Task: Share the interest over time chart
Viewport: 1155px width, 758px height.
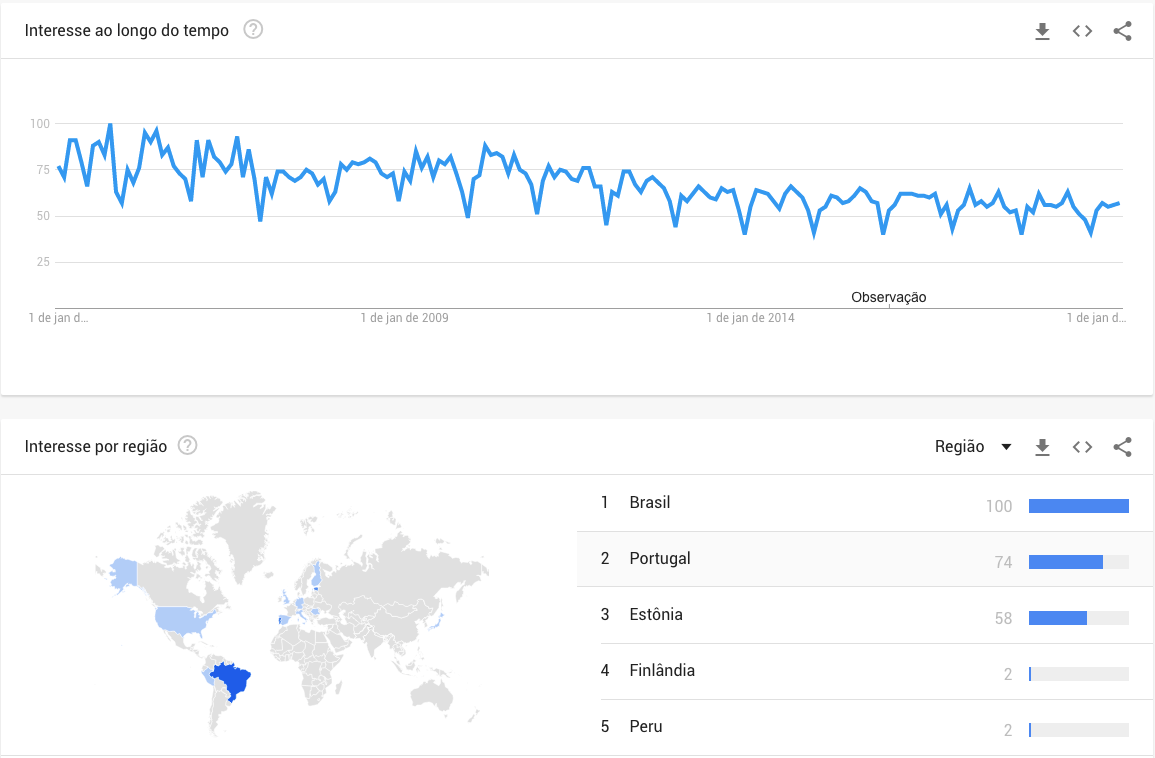Action: (1122, 31)
